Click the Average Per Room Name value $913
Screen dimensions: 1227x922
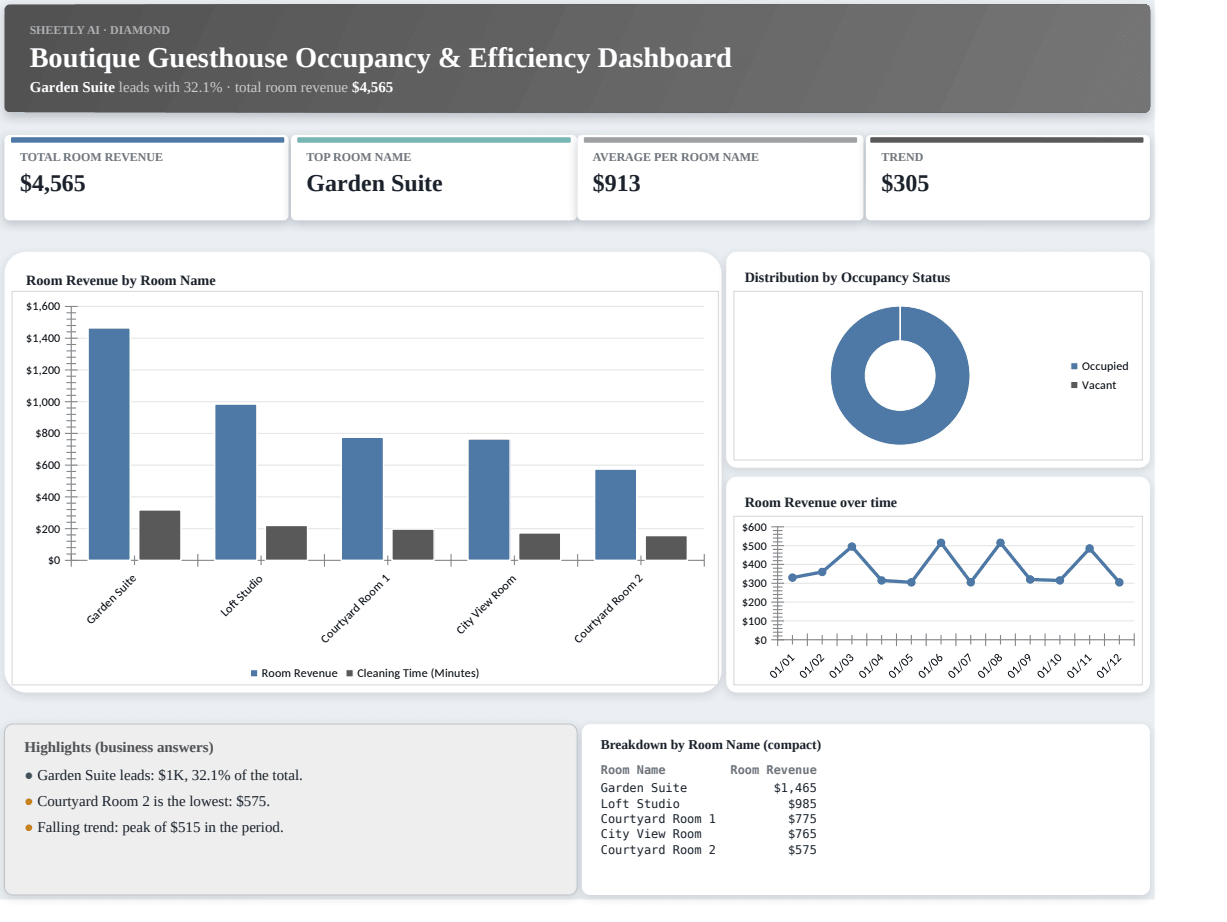coord(616,183)
